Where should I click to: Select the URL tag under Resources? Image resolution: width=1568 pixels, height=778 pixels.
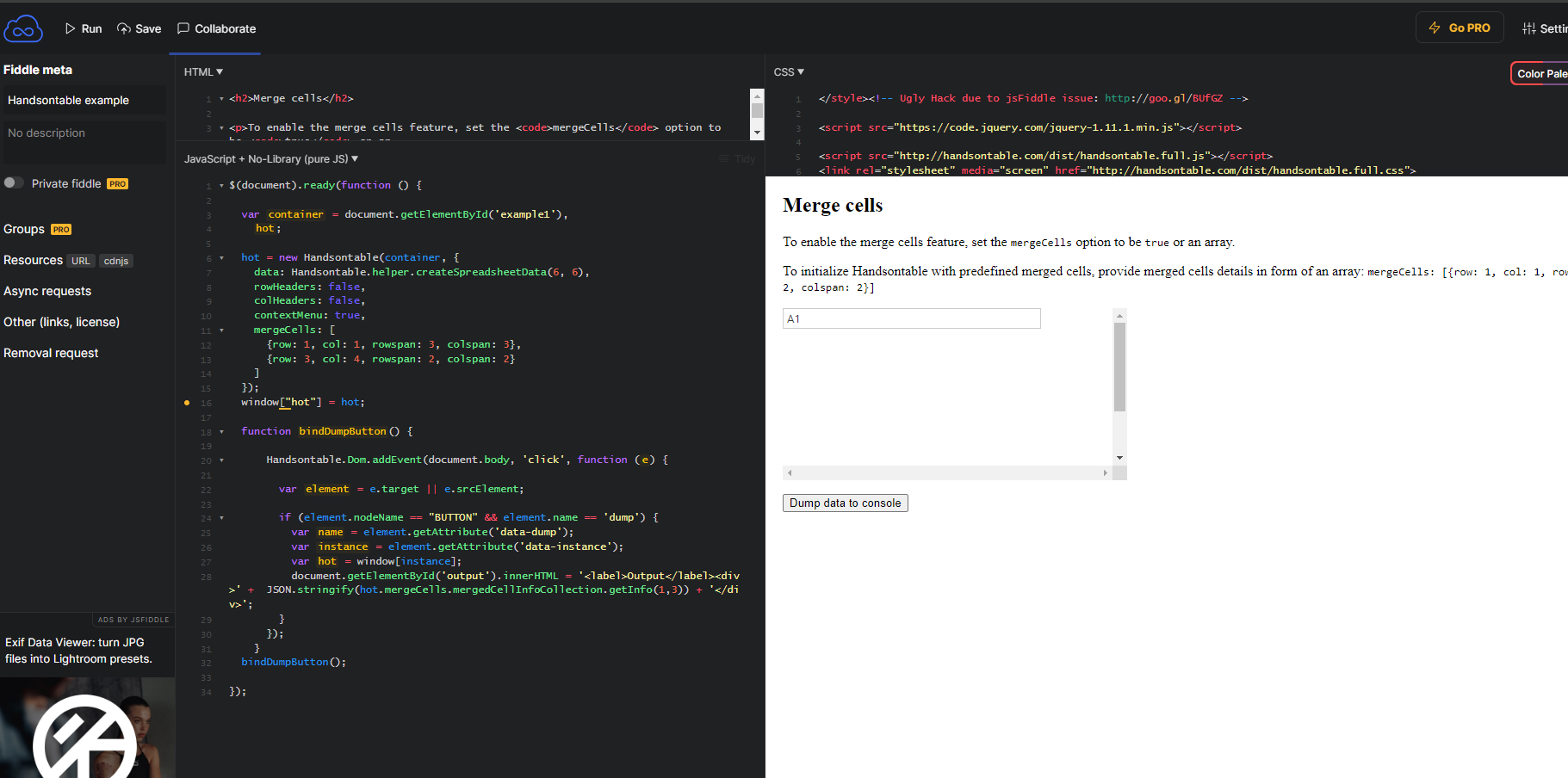(x=81, y=261)
